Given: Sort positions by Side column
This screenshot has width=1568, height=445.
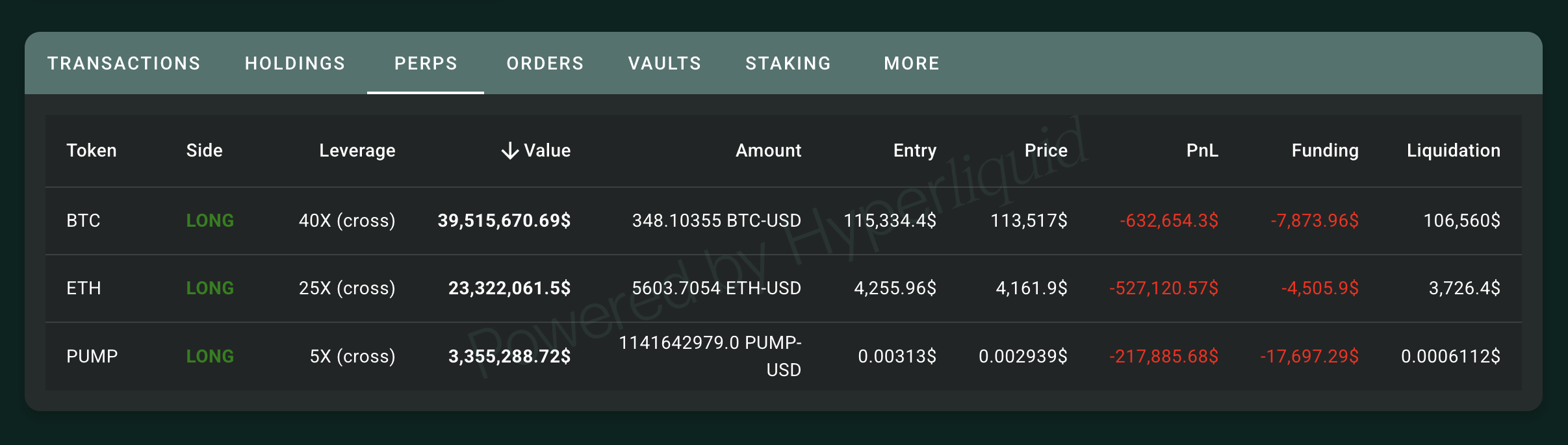Looking at the screenshot, I should [x=204, y=151].
